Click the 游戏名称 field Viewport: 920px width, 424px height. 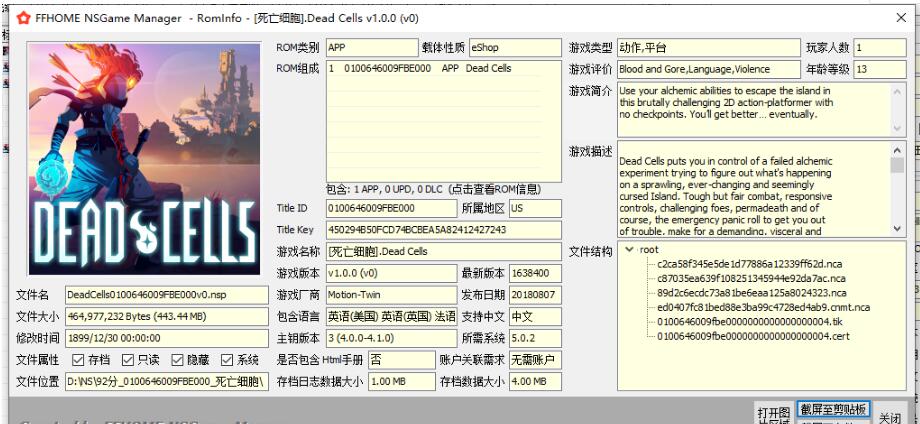pyautogui.click(x=444, y=252)
